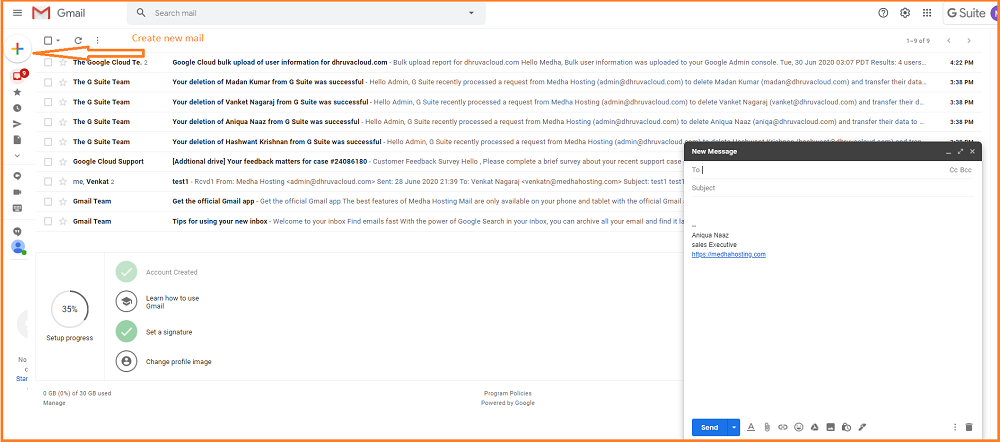This screenshot has width=1000, height=442.
Task: Tick the checkbox for the test1 email
Action: [x=48, y=181]
